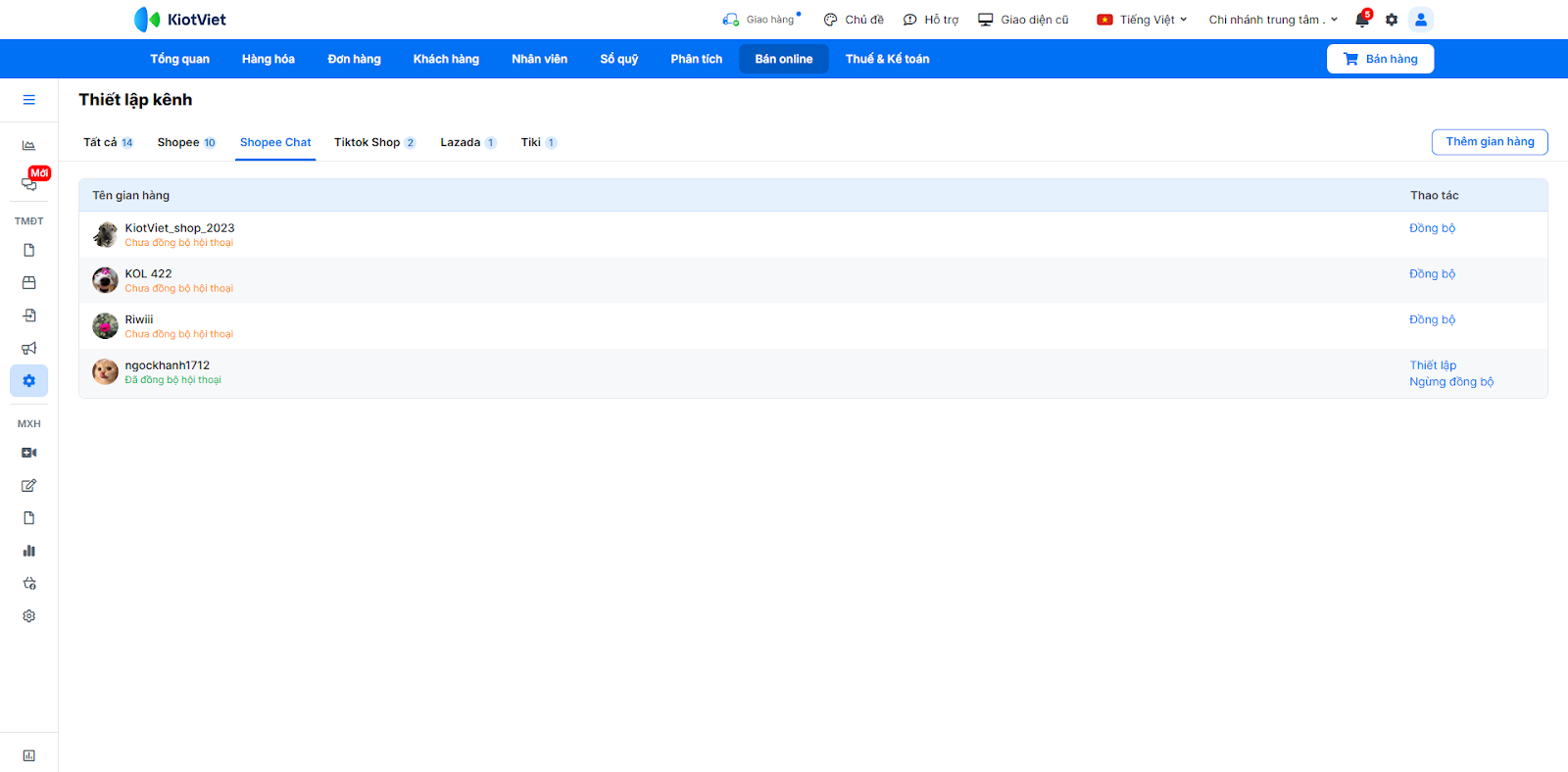This screenshot has height=772, width=1568.
Task: Open the user account avatar
Action: point(1421,20)
